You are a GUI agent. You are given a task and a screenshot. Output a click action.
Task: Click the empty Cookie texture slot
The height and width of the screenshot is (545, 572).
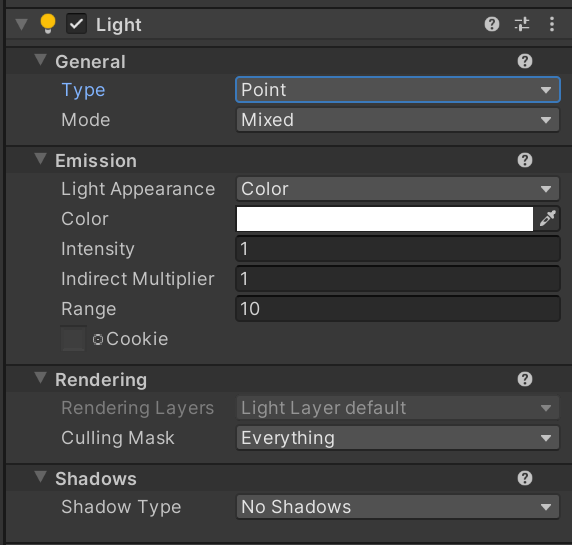pyautogui.click(x=73, y=339)
